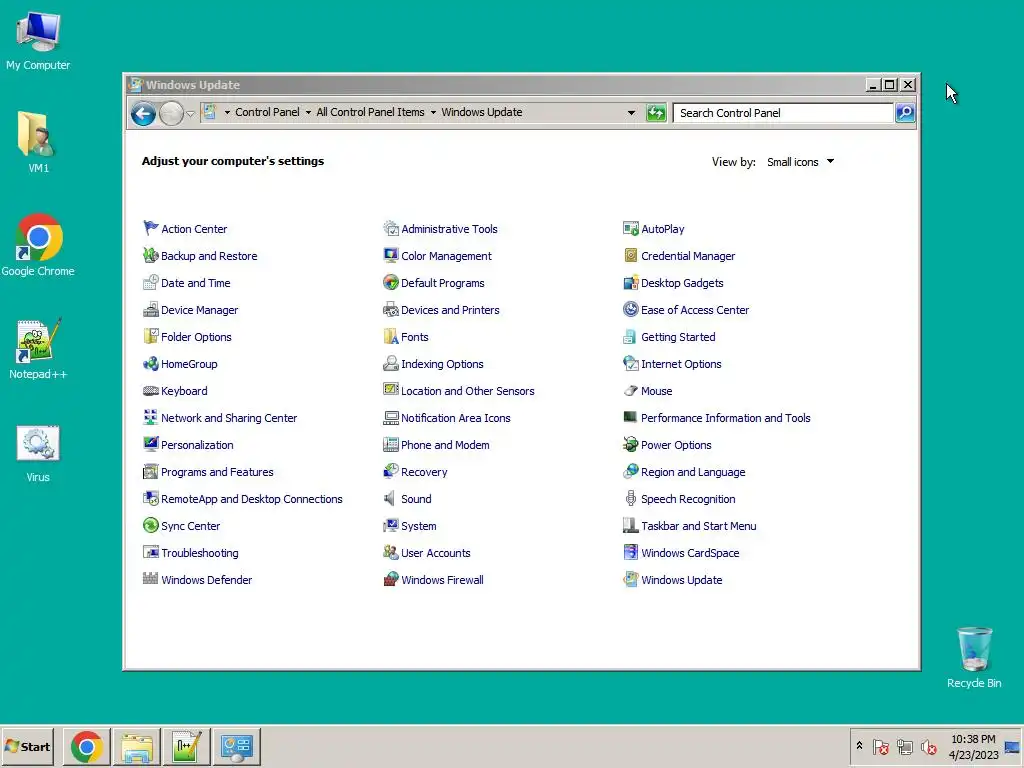Select the Virus desktop icon
The image size is (1024, 768).
coord(38,454)
